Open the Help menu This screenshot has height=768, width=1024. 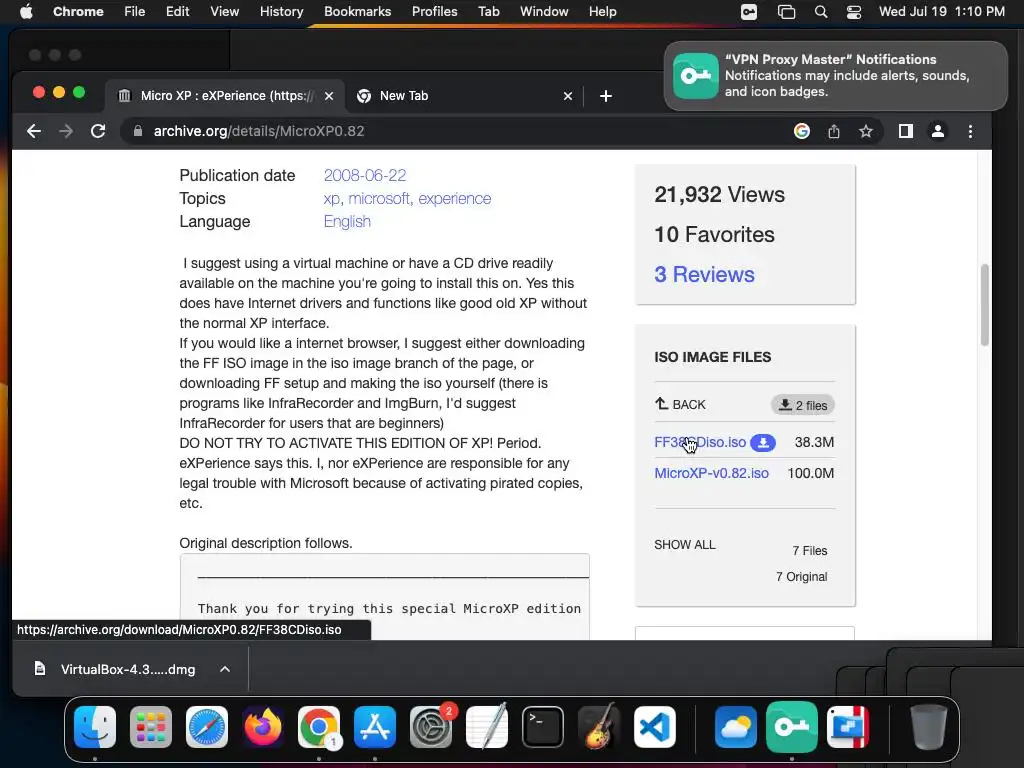click(602, 12)
